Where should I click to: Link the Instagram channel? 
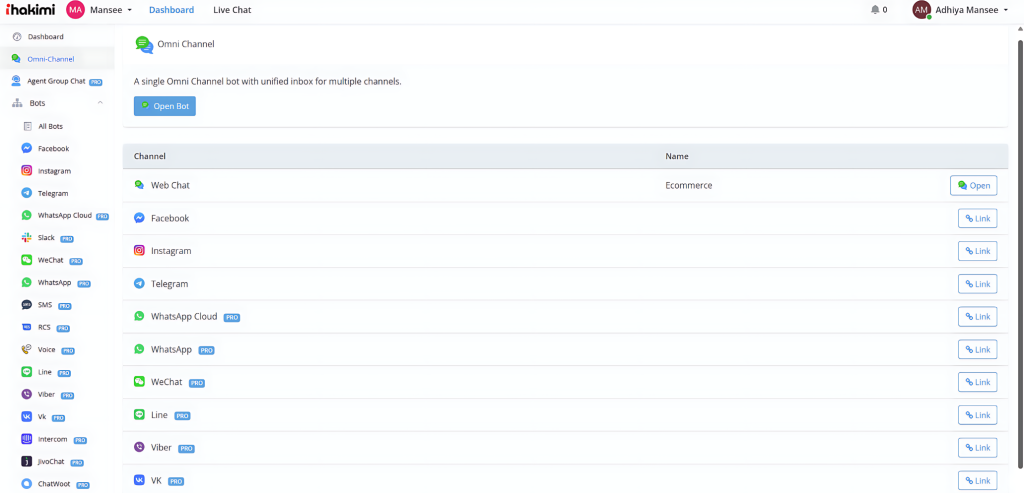[x=978, y=251]
